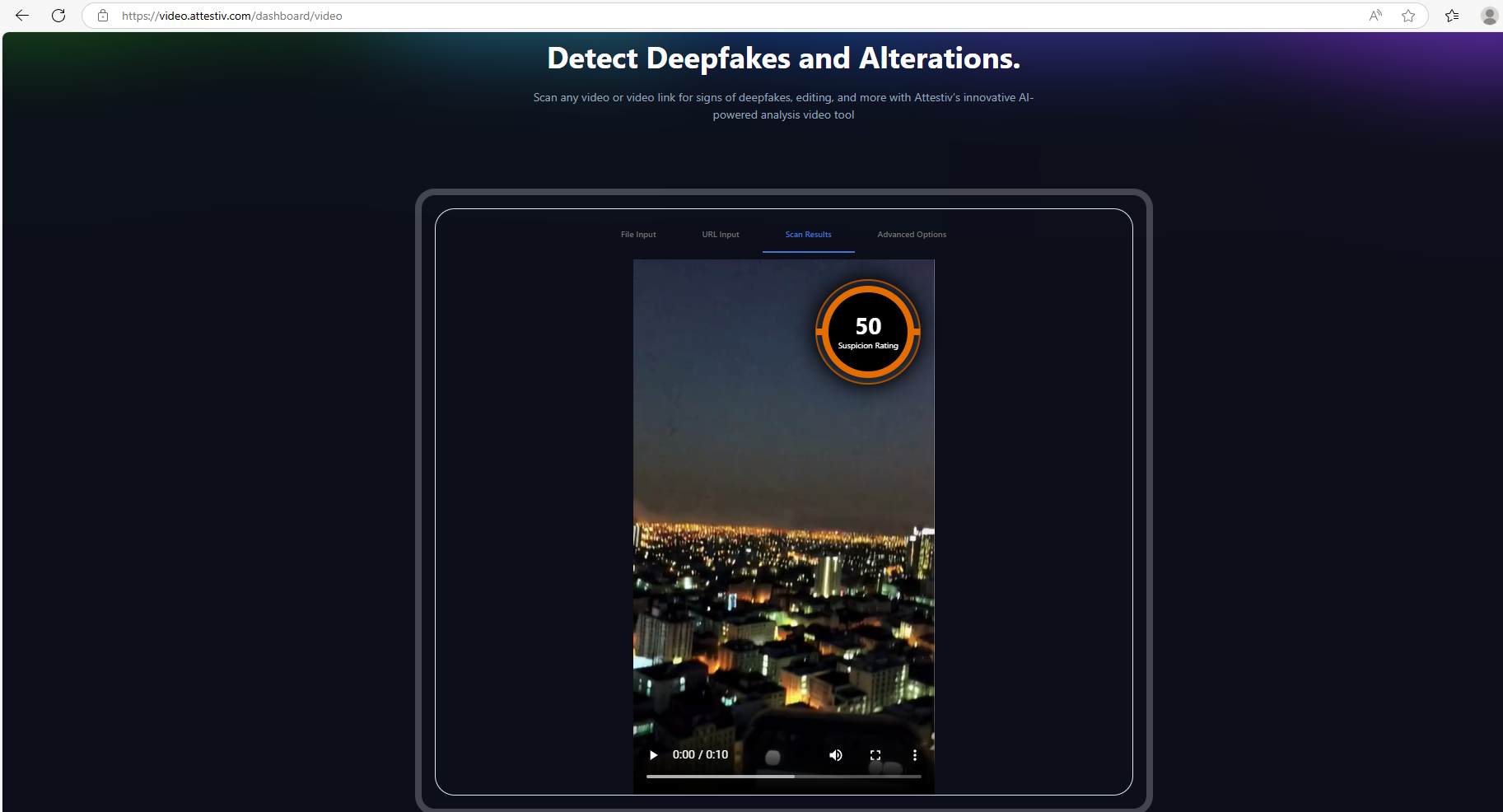This screenshot has height=812, width=1503.
Task: Open the browser Favorites list
Action: [1452, 16]
